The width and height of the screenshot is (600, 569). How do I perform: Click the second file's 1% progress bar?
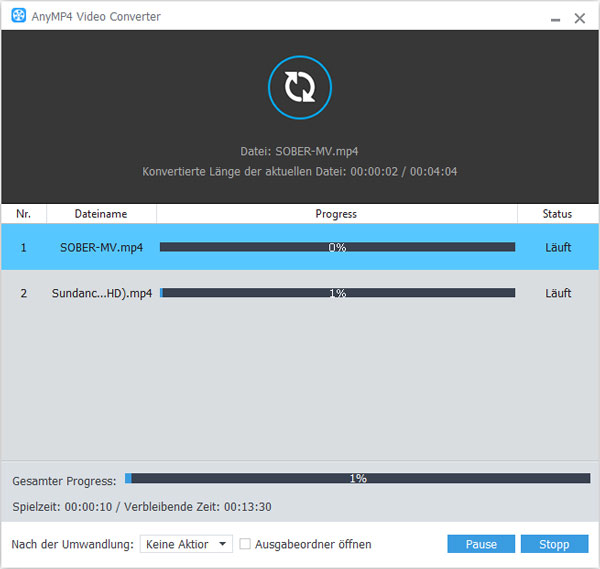click(337, 293)
